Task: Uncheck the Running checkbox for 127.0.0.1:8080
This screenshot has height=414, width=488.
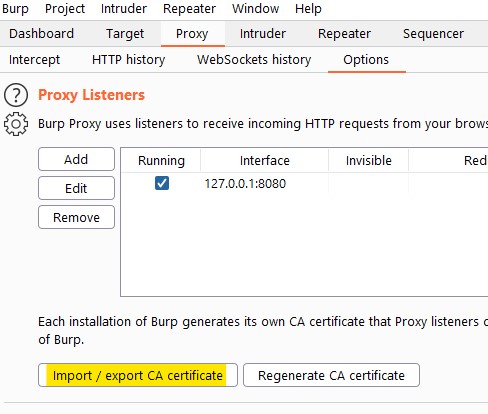Action: (x=162, y=183)
